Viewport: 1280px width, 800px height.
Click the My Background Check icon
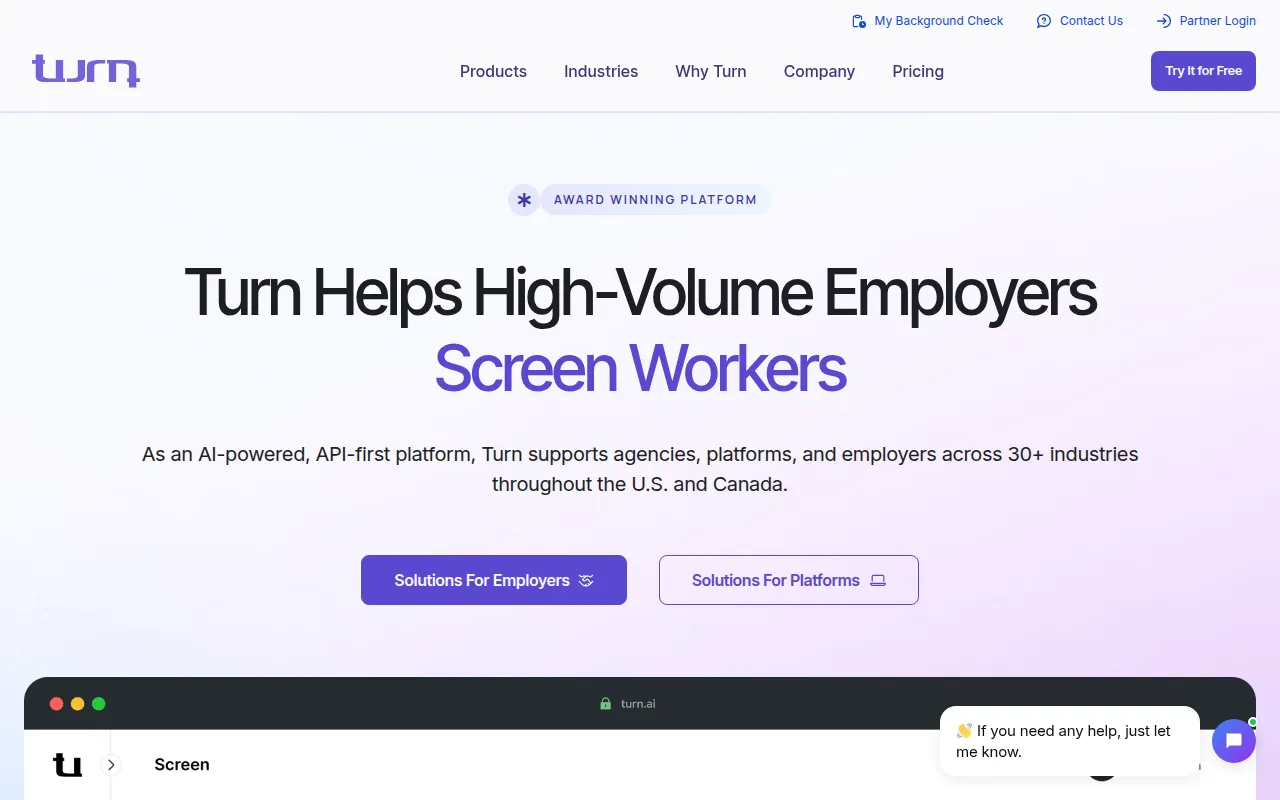[x=859, y=21]
